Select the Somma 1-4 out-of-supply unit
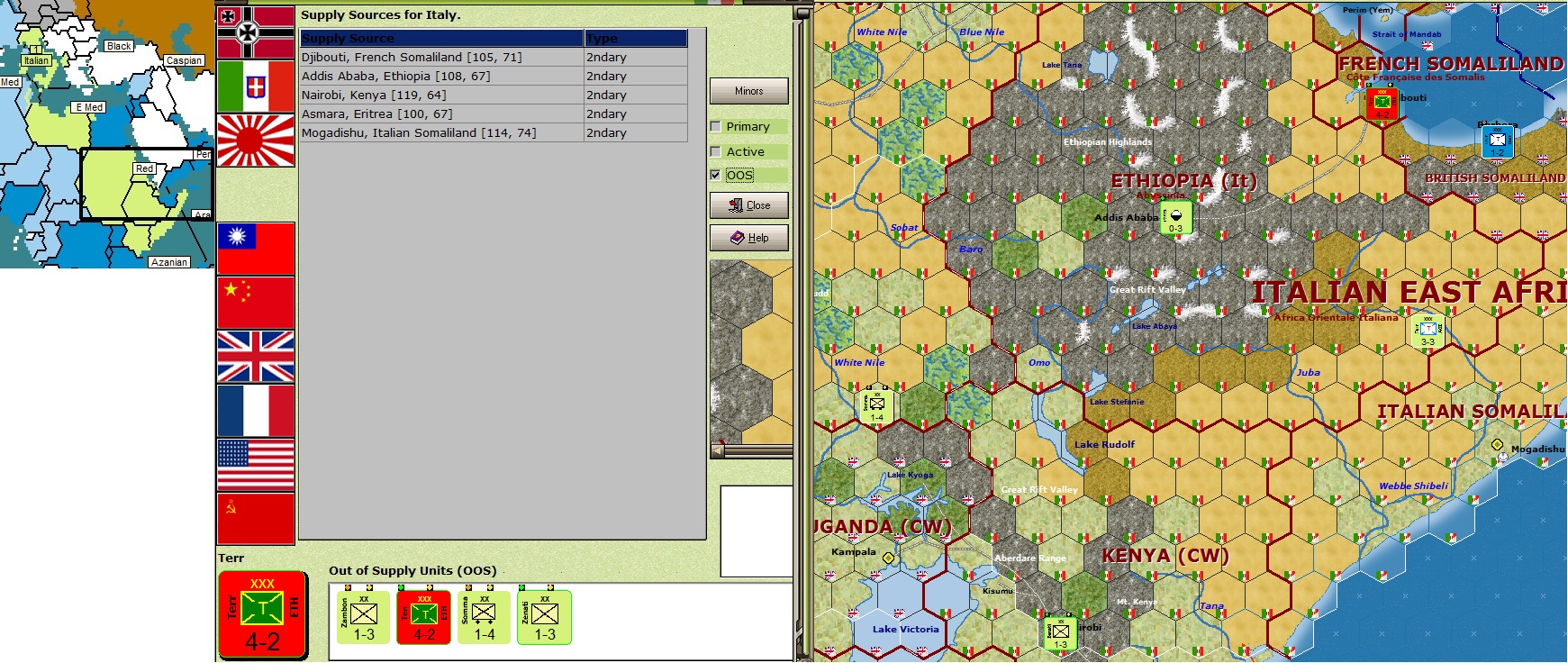1568x663 pixels. [x=484, y=617]
